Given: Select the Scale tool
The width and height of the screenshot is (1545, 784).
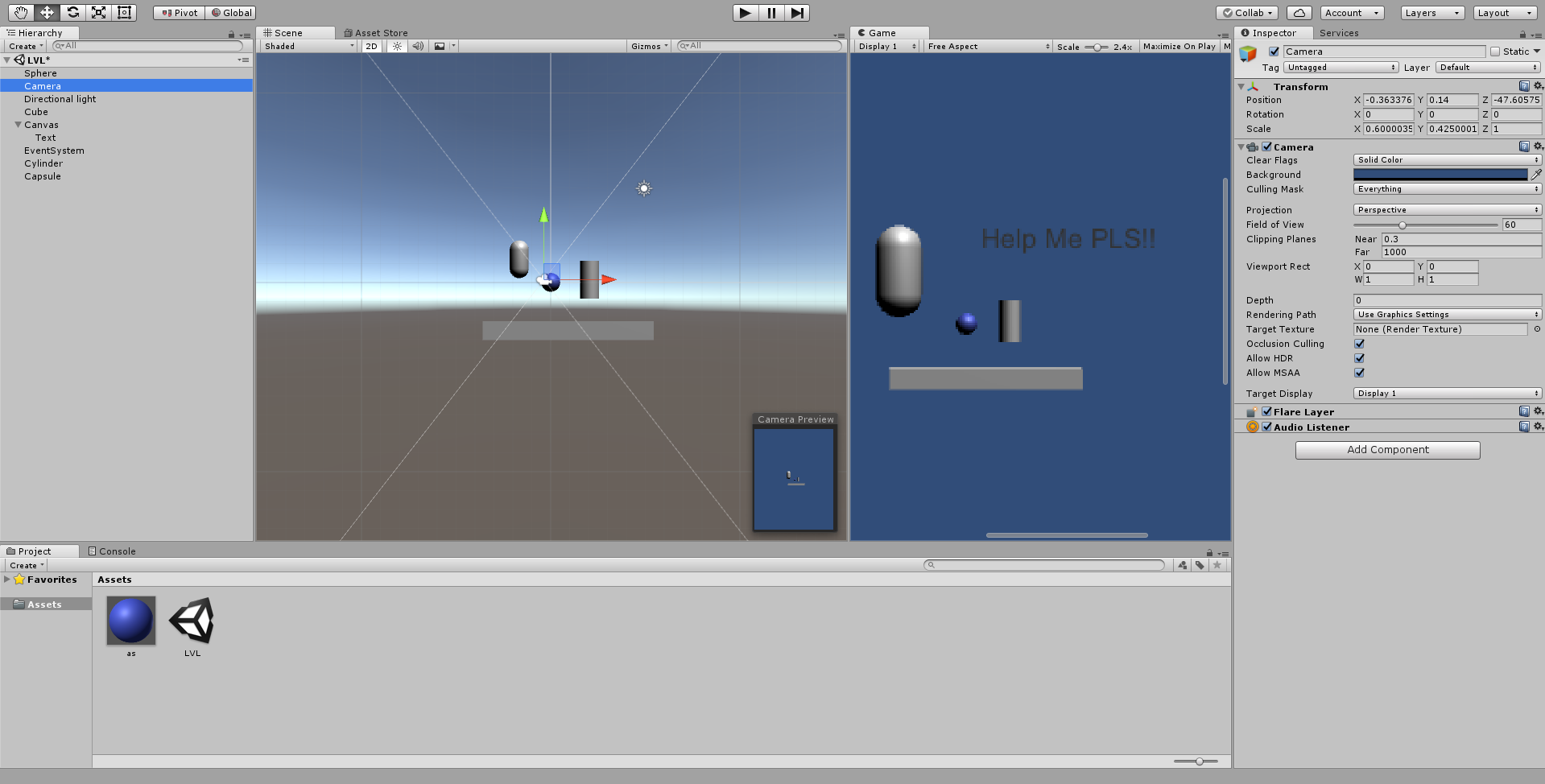Looking at the screenshot, I should [98, 12].
